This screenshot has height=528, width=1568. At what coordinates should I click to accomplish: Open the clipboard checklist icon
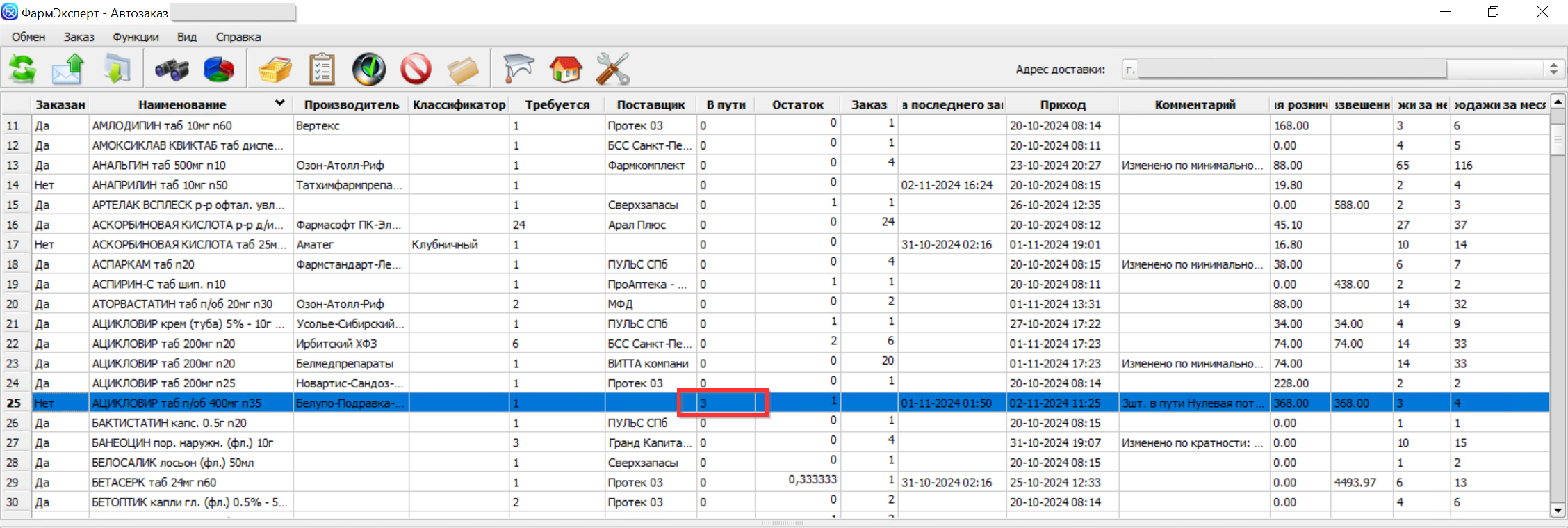coord(321,70)
